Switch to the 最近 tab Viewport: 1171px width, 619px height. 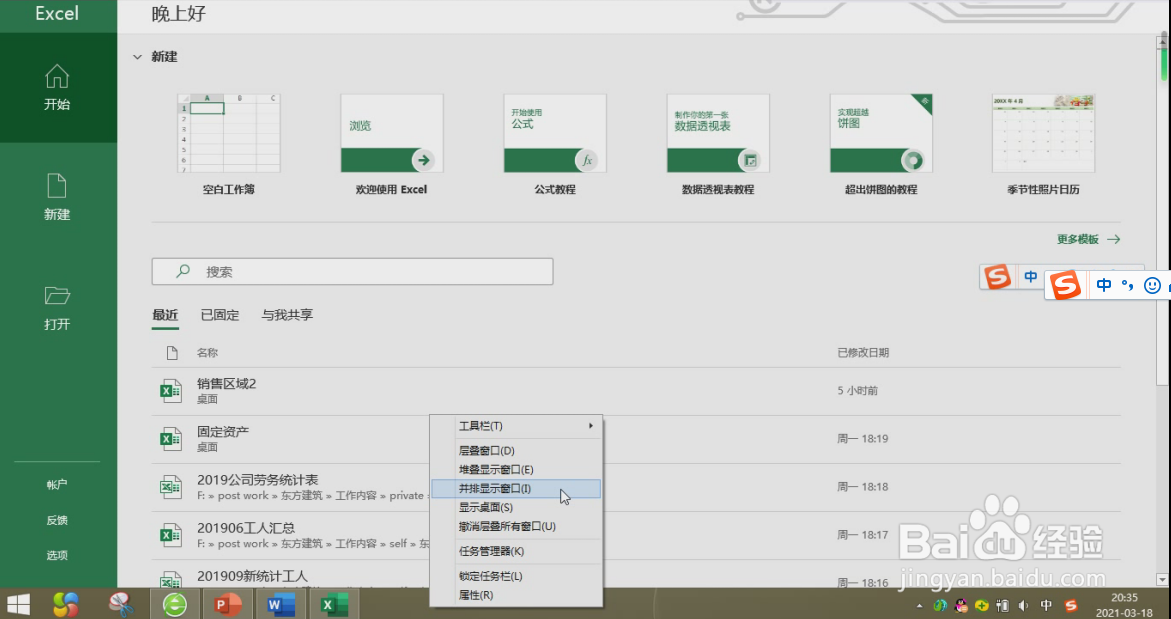tap(165, 315)
